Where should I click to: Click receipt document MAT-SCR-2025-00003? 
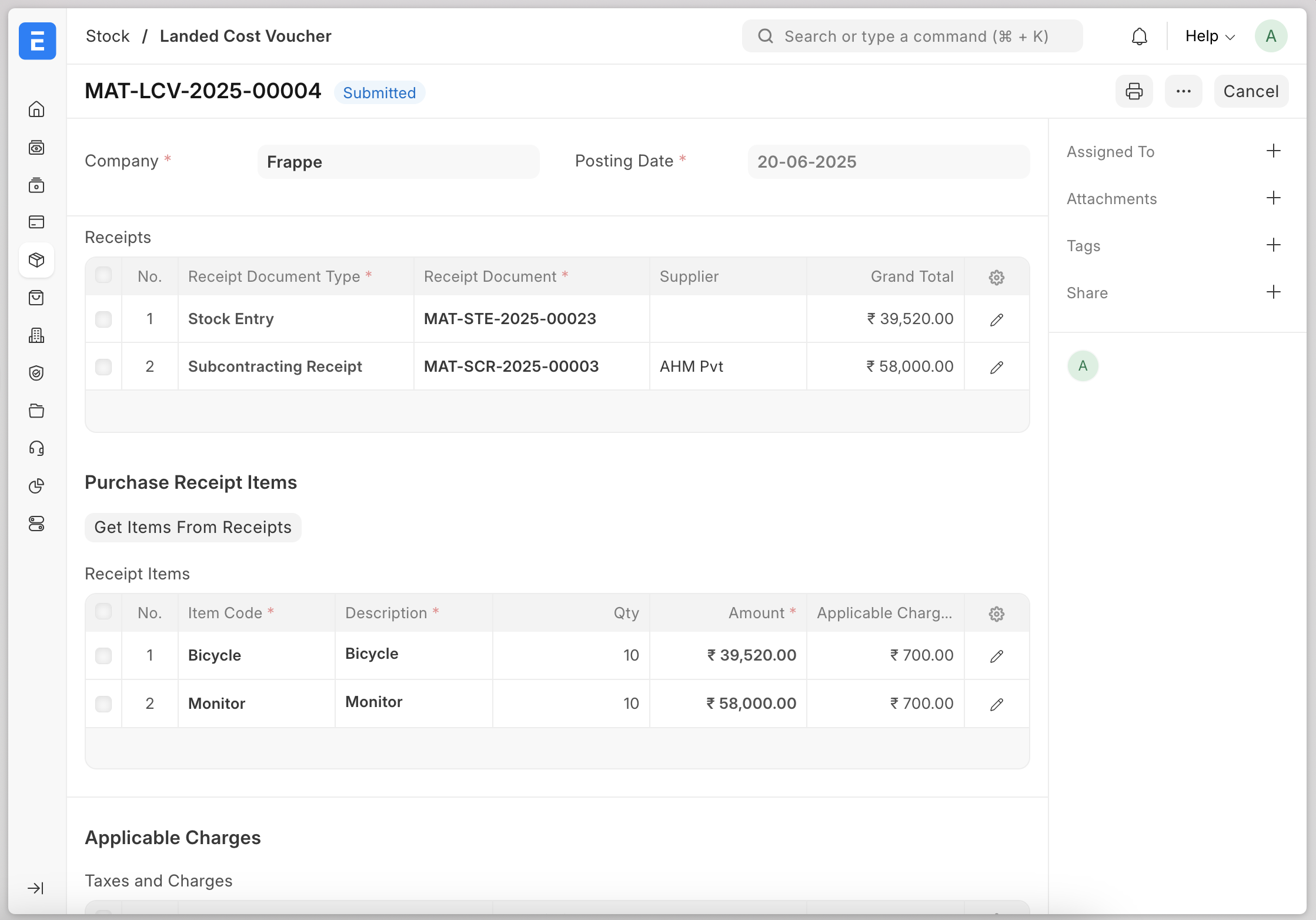click(x=532, y=366)
